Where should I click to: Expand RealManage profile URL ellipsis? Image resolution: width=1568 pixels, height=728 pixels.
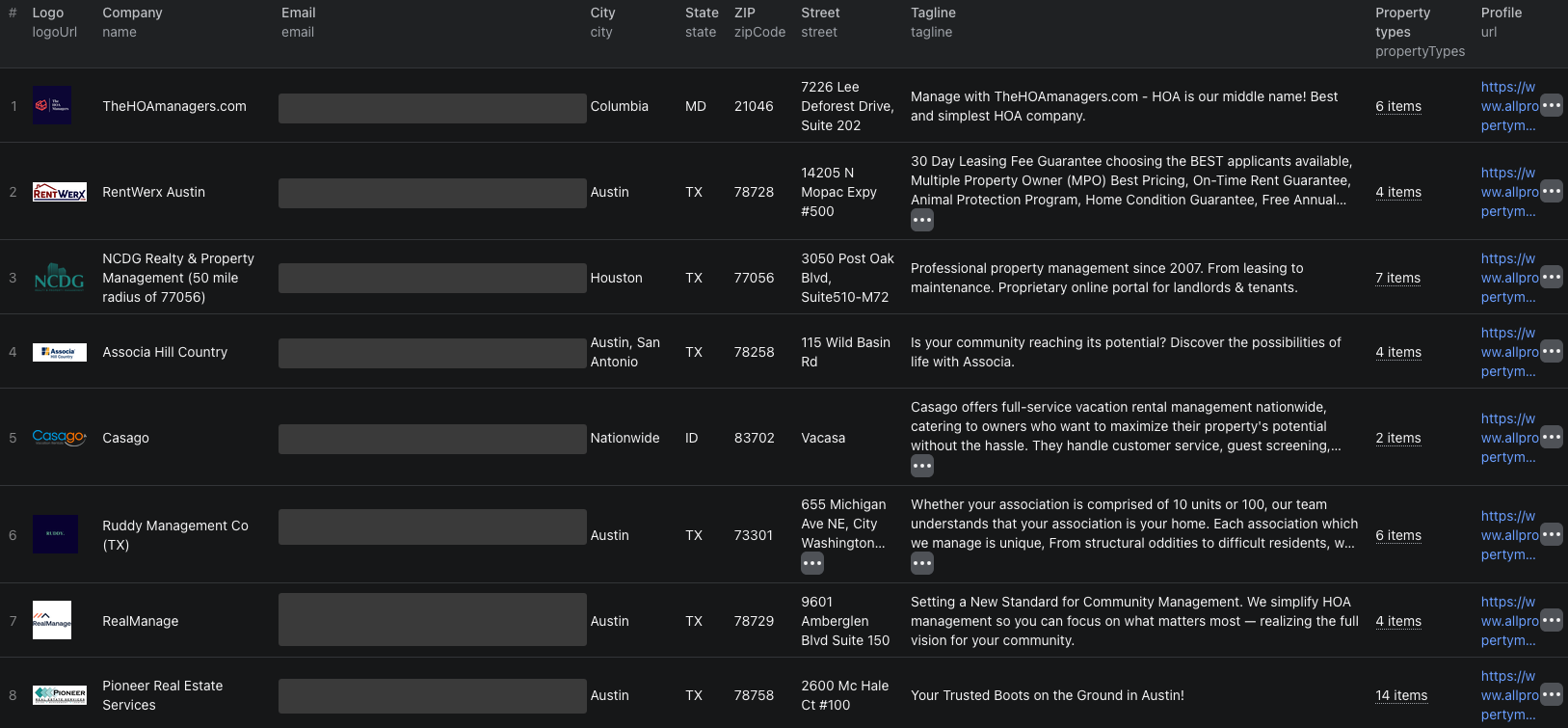(x=1552, y=620)
